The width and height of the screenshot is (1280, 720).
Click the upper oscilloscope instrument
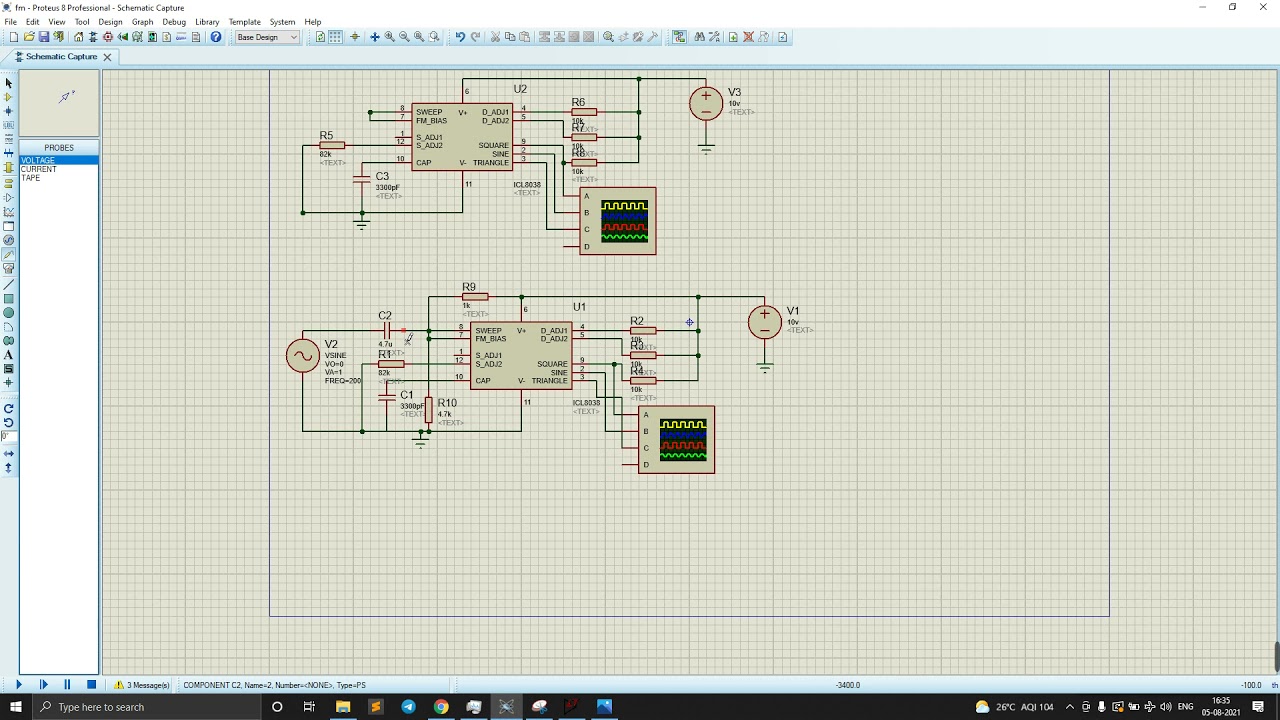point(618,221)
